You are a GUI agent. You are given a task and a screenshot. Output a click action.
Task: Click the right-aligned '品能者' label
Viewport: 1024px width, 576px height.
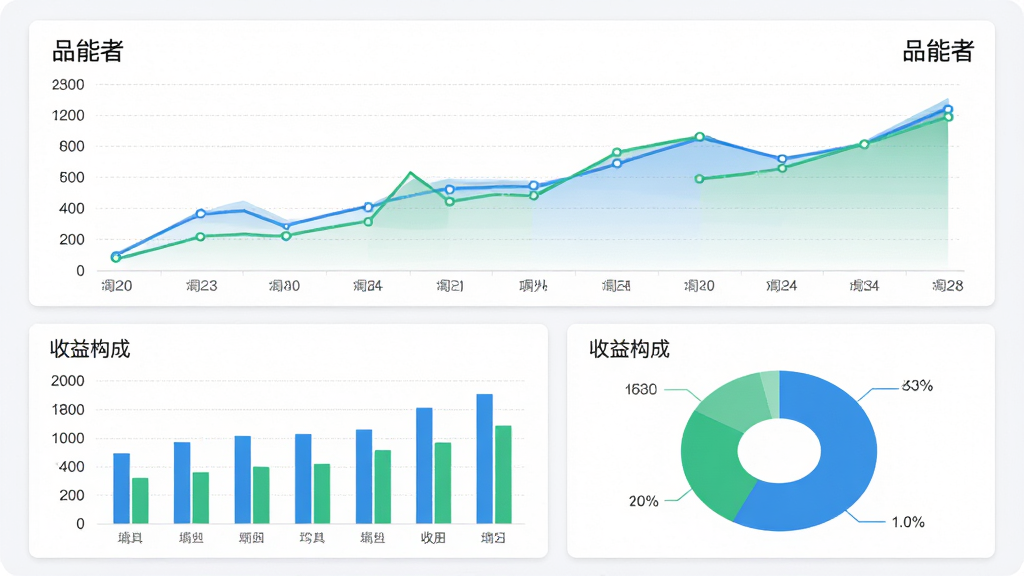(938, 51)
